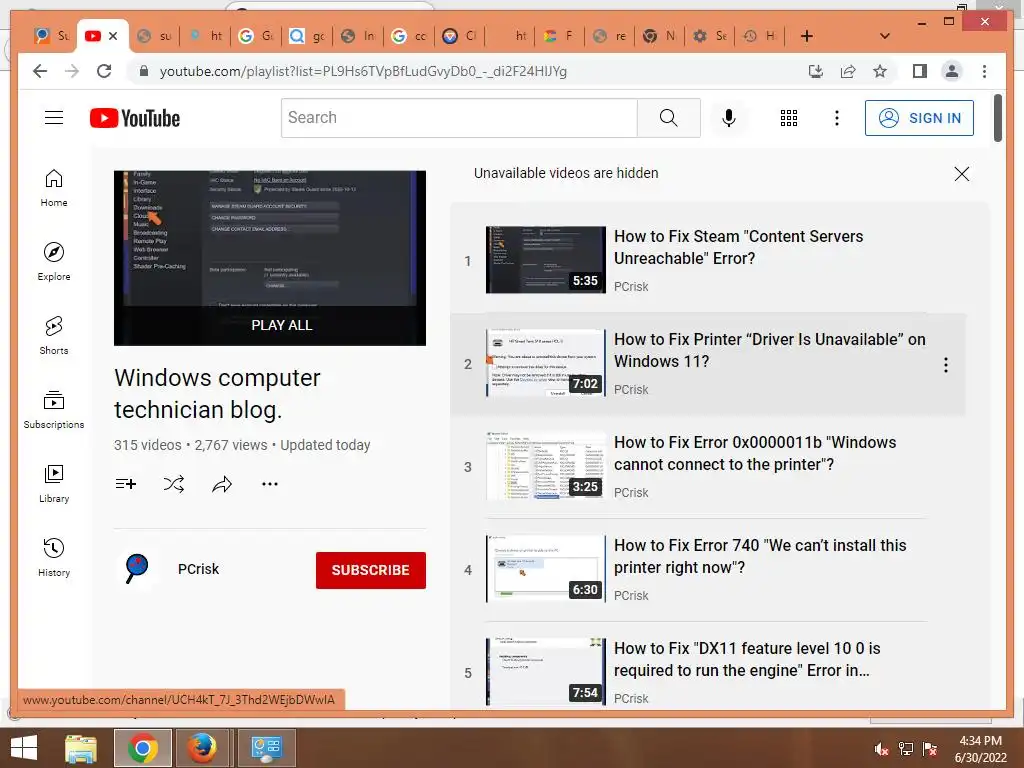Bookmark this page with star icon
This screenshot has height=768, width=1024.
coord(880,71)
